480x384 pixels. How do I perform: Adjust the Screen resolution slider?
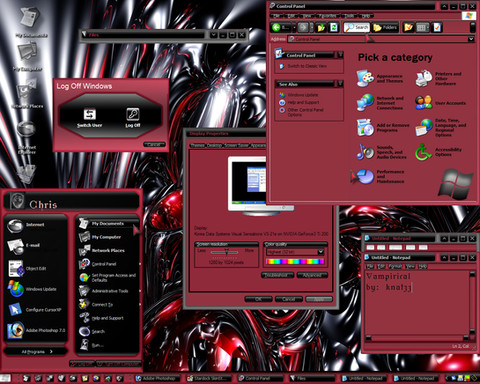(x=226, y=252)
